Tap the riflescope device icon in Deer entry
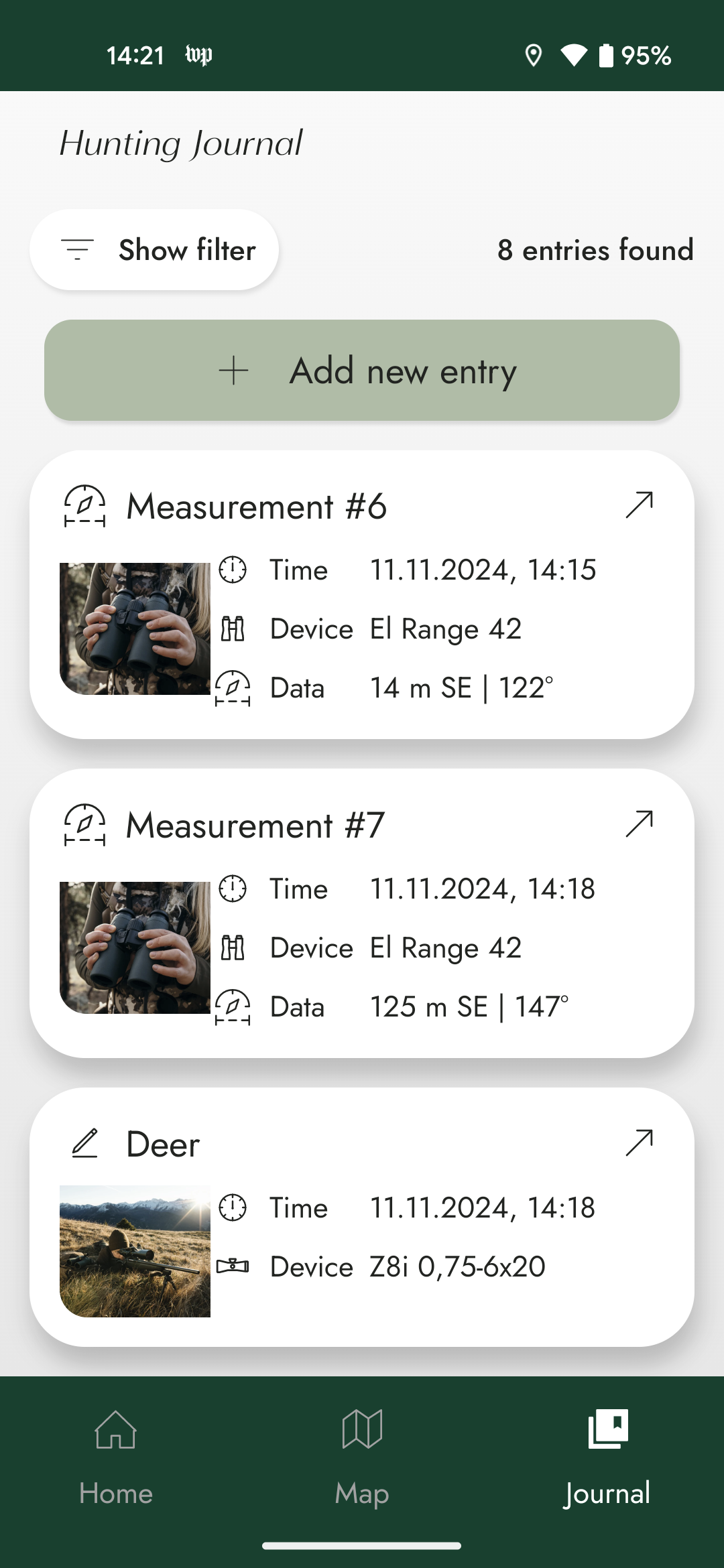 [x=233, y=1266]
